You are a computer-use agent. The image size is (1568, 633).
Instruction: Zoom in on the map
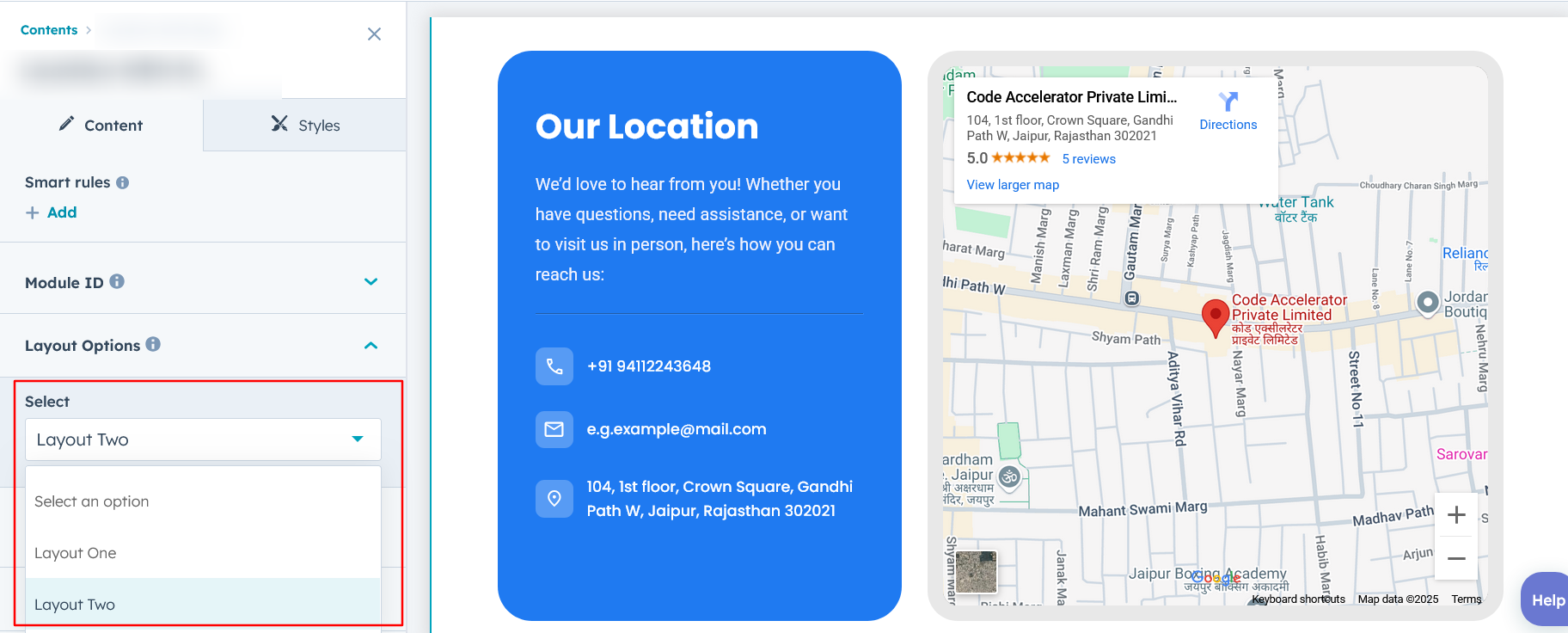(1456, 515)
